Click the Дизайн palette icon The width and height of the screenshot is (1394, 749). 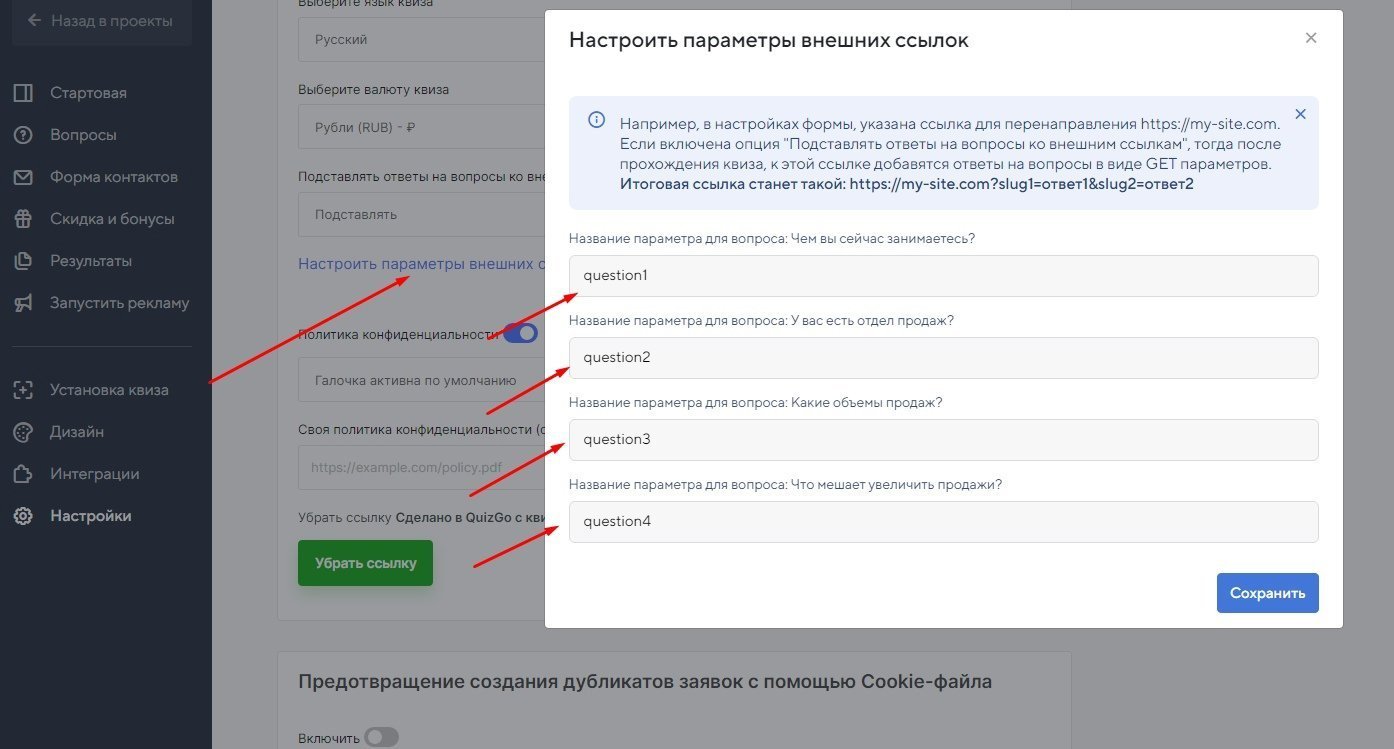[x=23, y=432]
